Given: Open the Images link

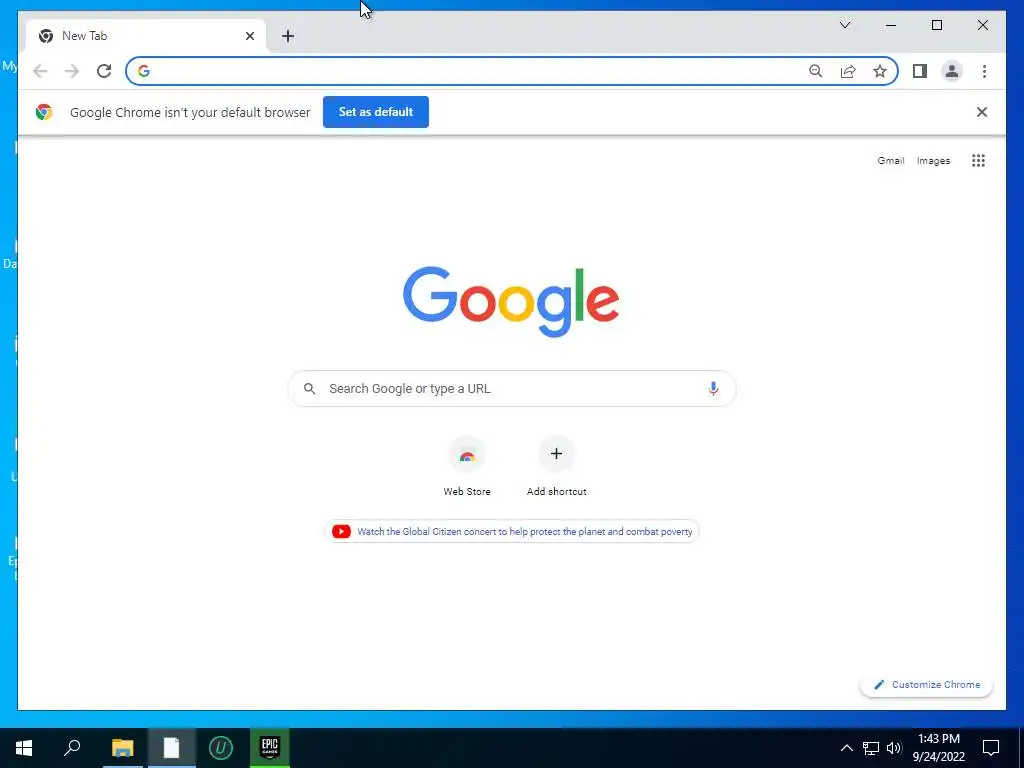Looking at the screenshot, I should coord(933,161).
